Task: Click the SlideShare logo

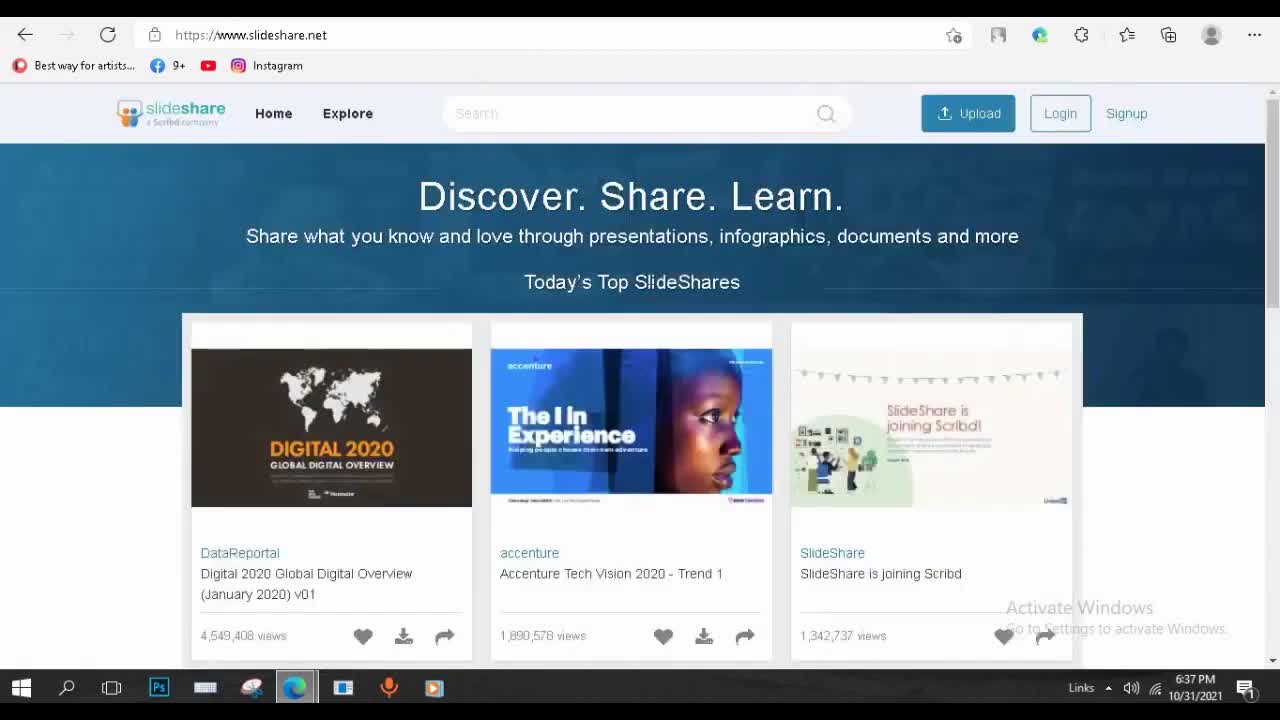Action: click(x=171, y=113)
